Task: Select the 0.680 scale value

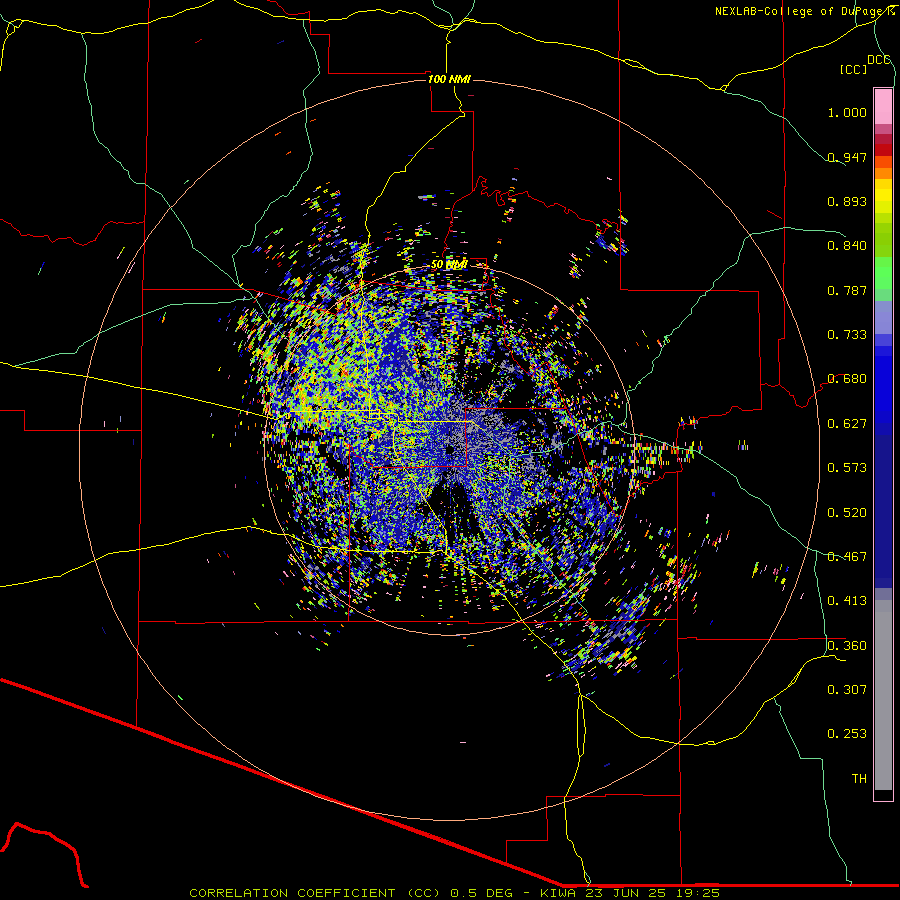Action: pos(847,379)
